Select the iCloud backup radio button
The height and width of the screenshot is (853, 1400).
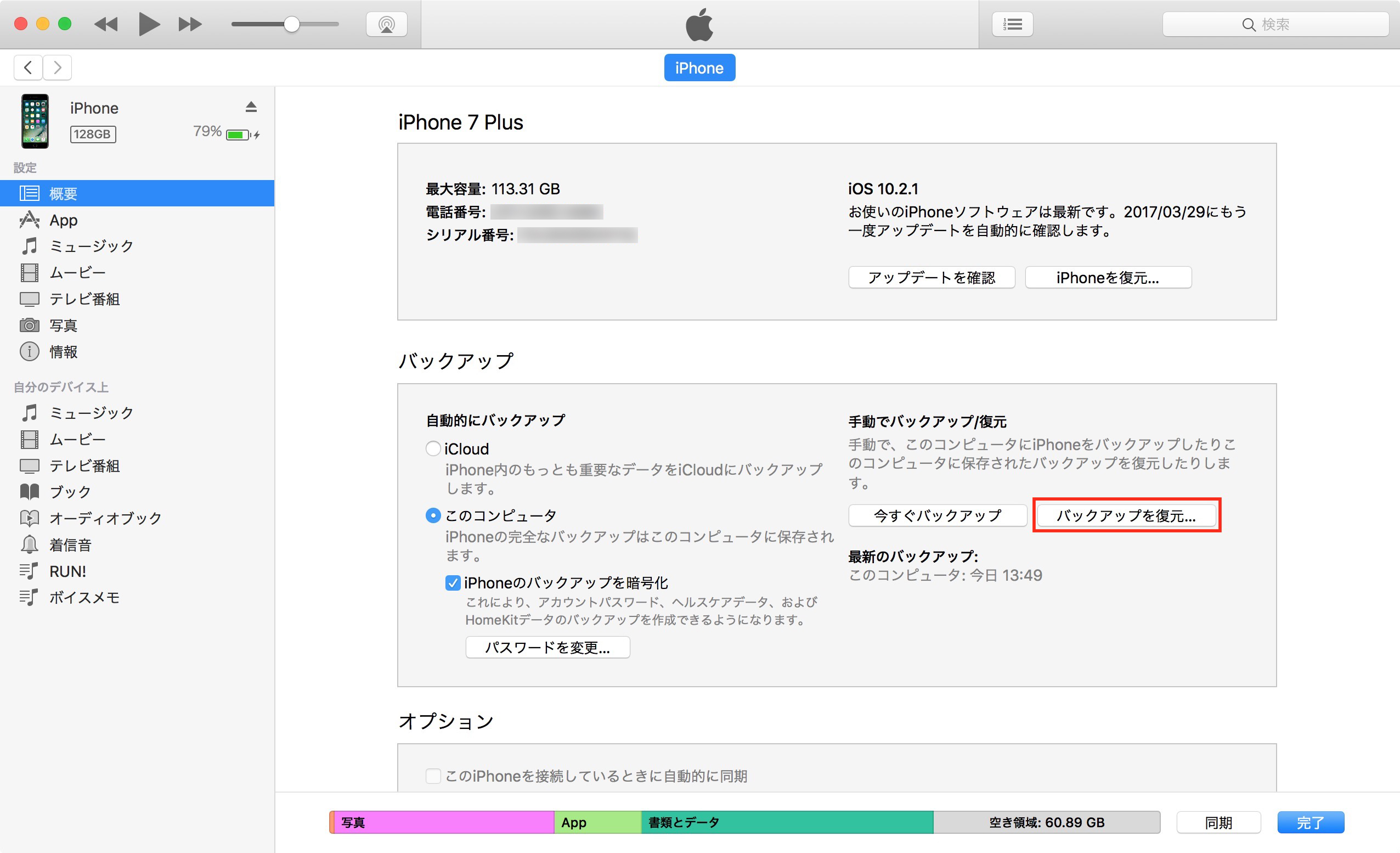pos(433,448)
